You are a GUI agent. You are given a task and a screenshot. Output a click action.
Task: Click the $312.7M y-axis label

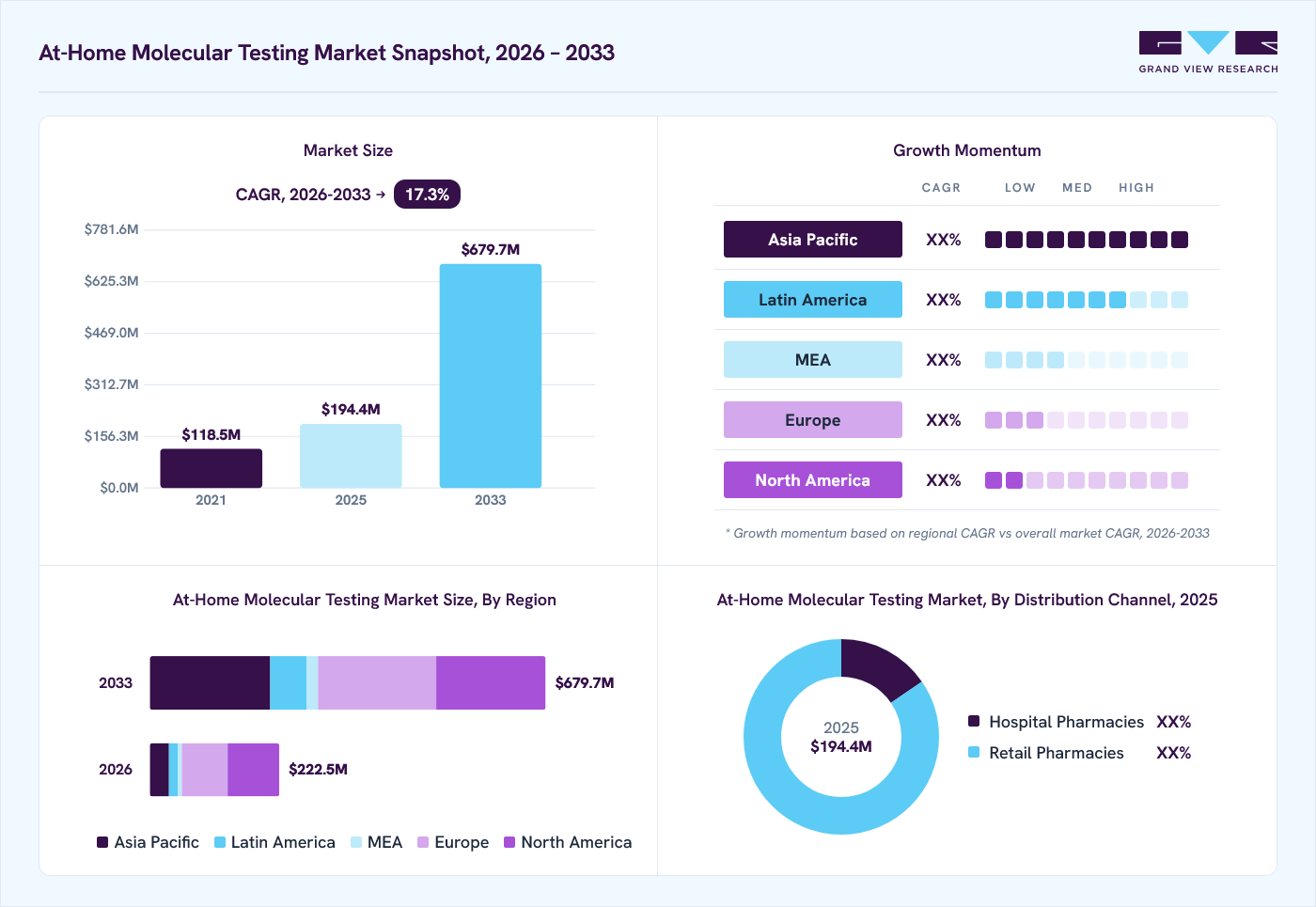111,384
